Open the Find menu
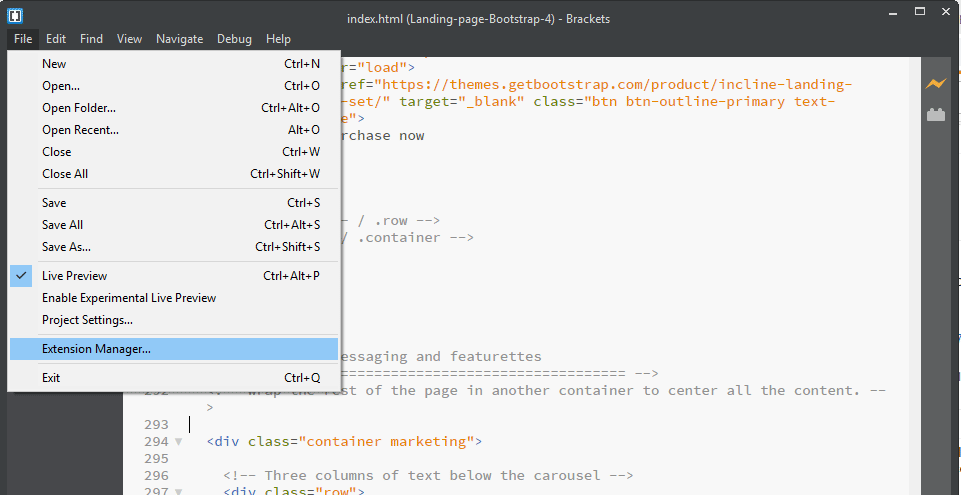The image size is (961, 495). click(x=91, y=39)
